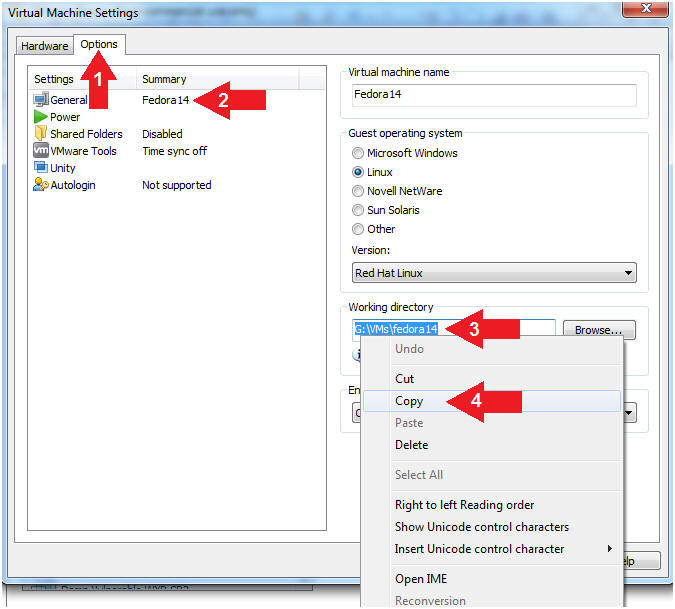The image size is (675, 609).
Task: Click the 'Disabled' summary for Shared Folders
Action: (x=162, y=134)
